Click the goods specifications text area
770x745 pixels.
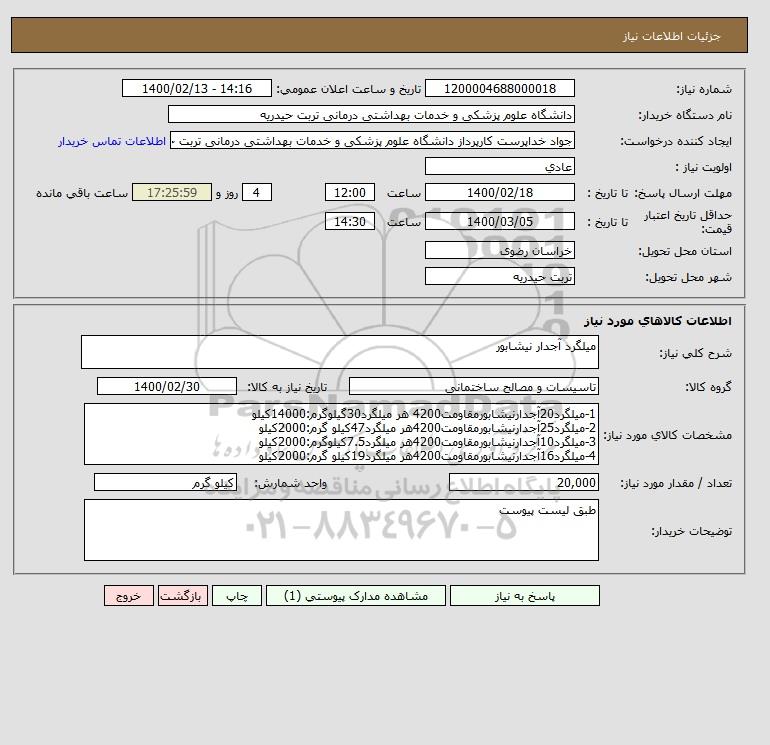[341, 434]
